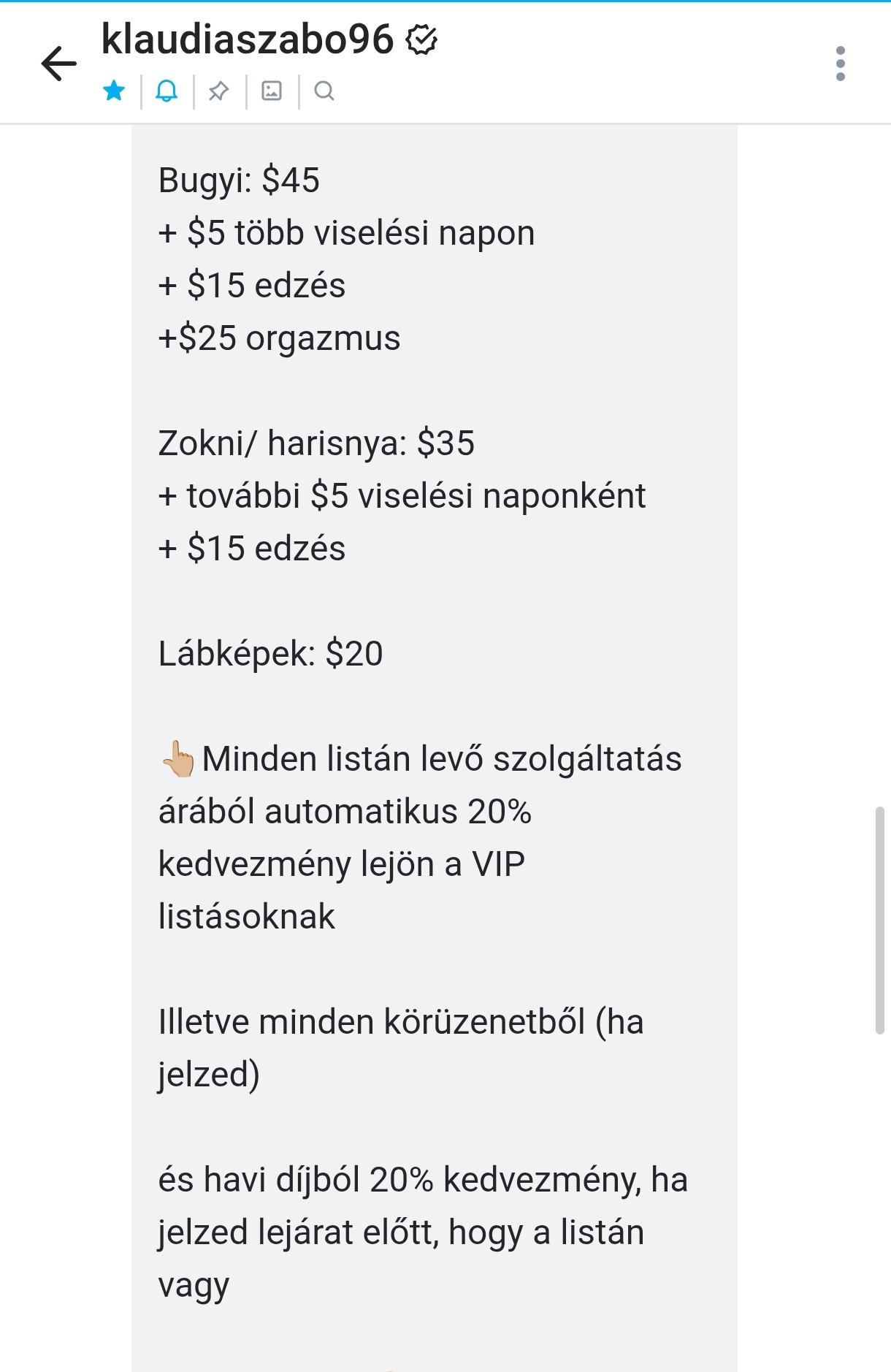Viewport: 891px width, 1372px height.
Task: Tap the "+ további $5 viselési naponként" line
Action: click(402, 496)
